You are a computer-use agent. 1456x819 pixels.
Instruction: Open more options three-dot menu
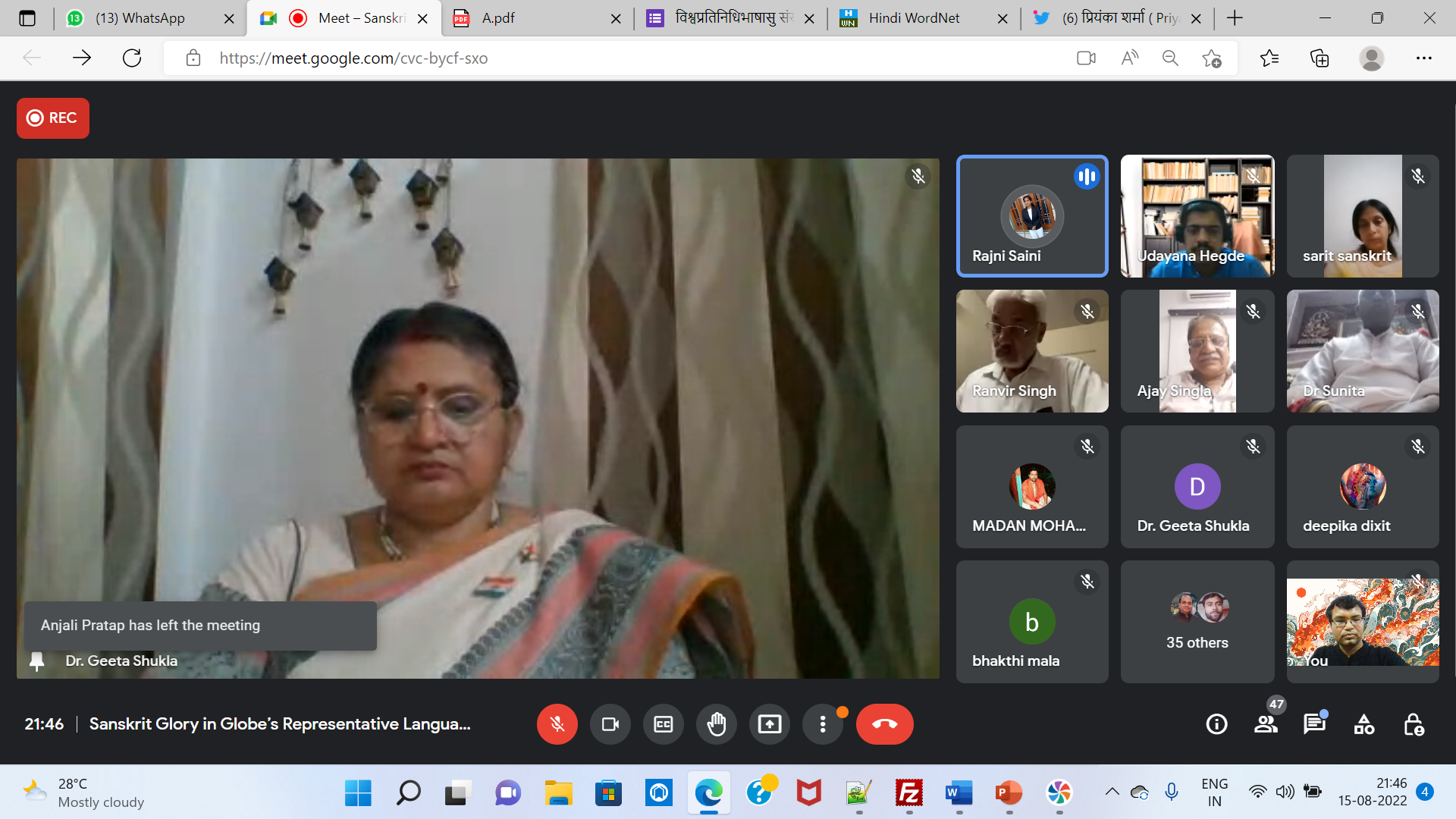click(x=822, y=724)
